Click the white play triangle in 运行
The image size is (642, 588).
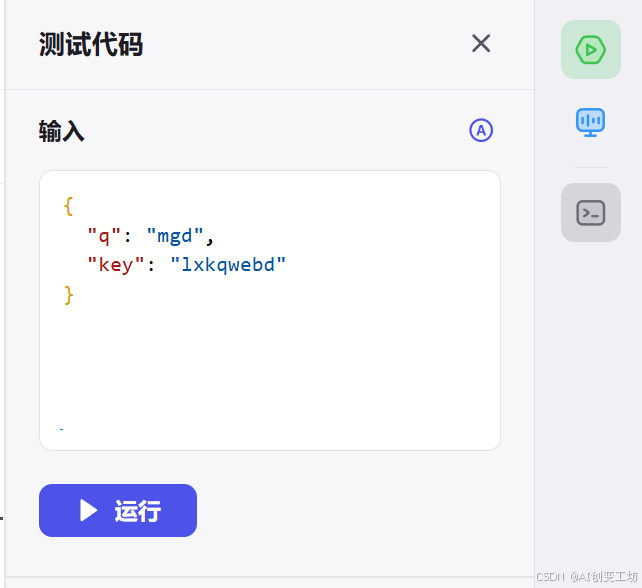(x=88, y=510)
